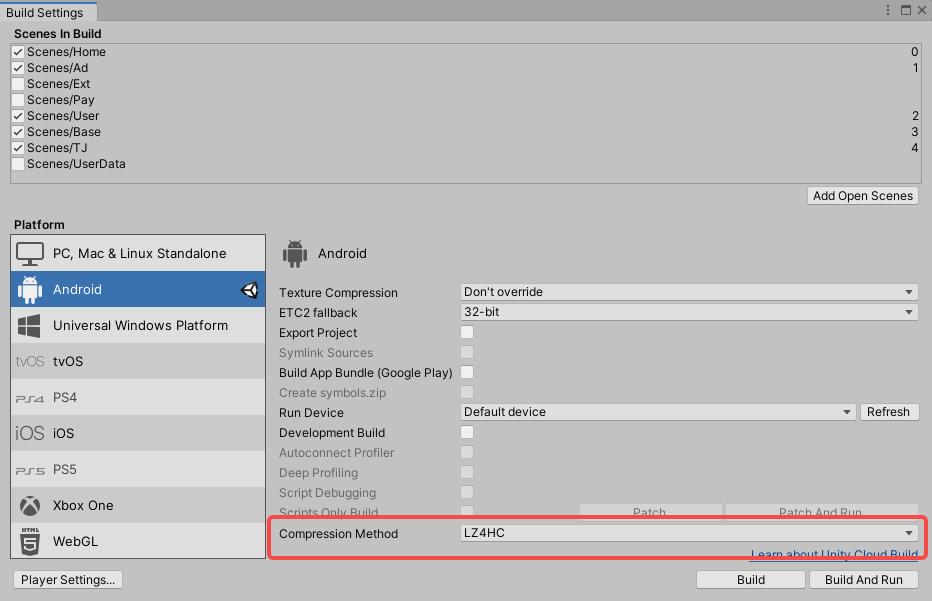Click the Compression Method label

(x=338, y=534)
